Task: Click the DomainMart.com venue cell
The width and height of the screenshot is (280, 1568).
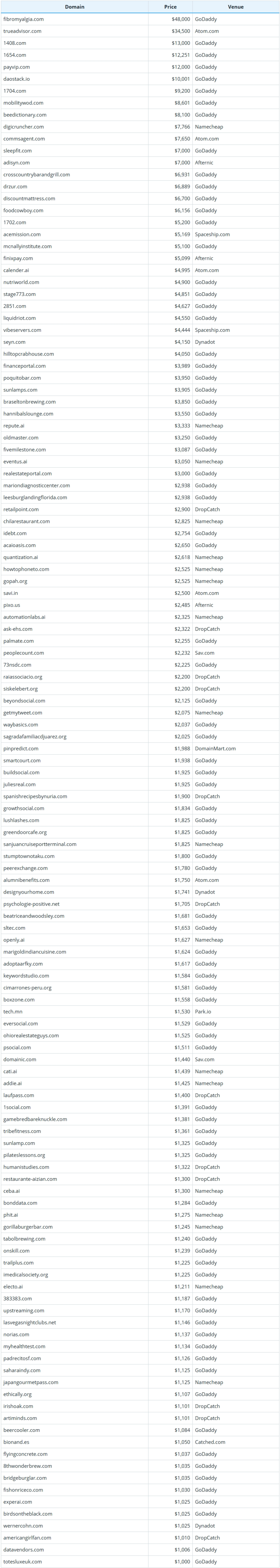Action: (215, 749)
